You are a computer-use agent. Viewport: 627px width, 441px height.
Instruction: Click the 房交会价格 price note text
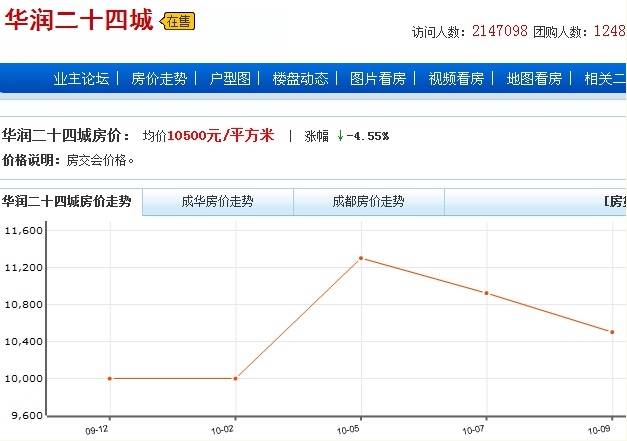click(x=100, y=160)
